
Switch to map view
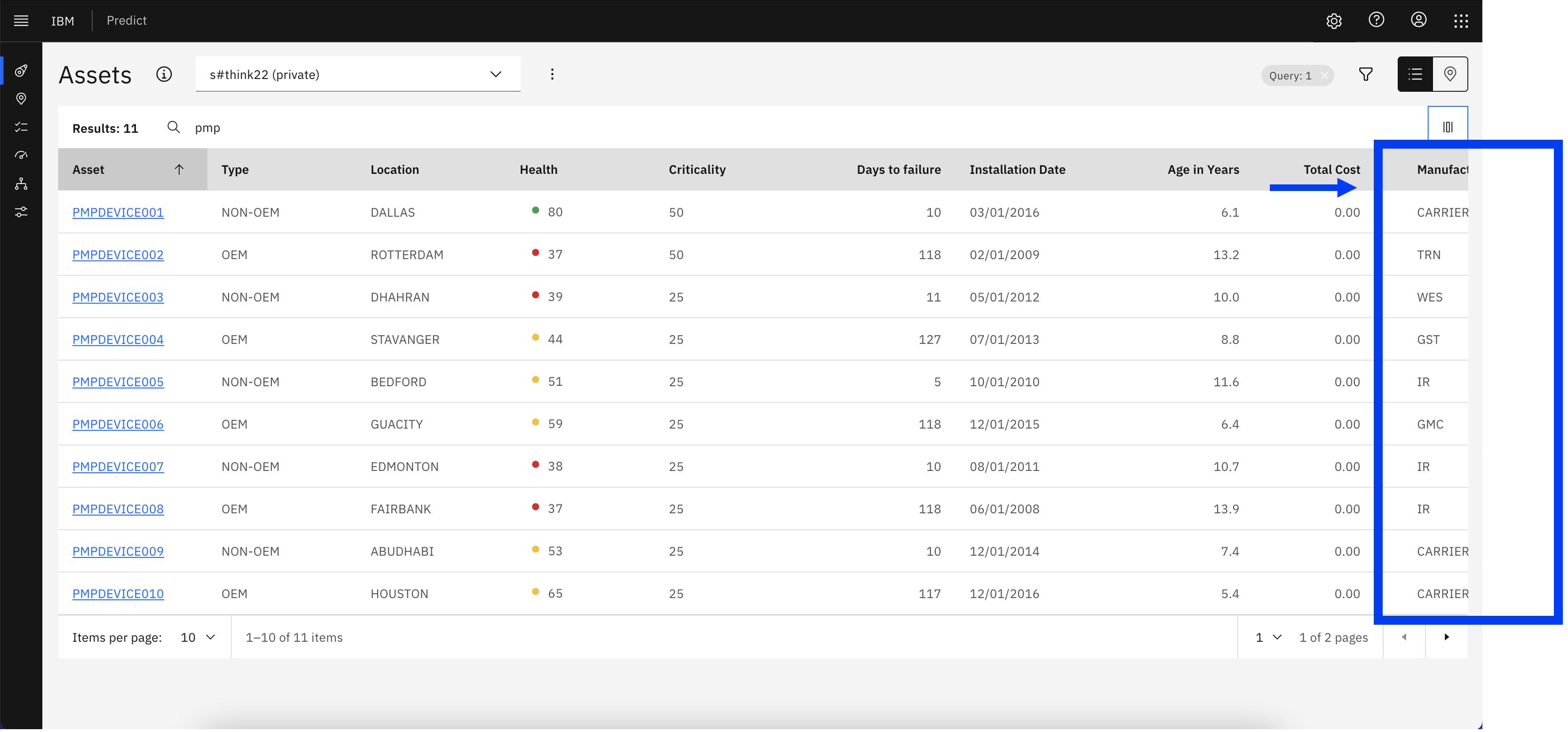[1450, 74]
